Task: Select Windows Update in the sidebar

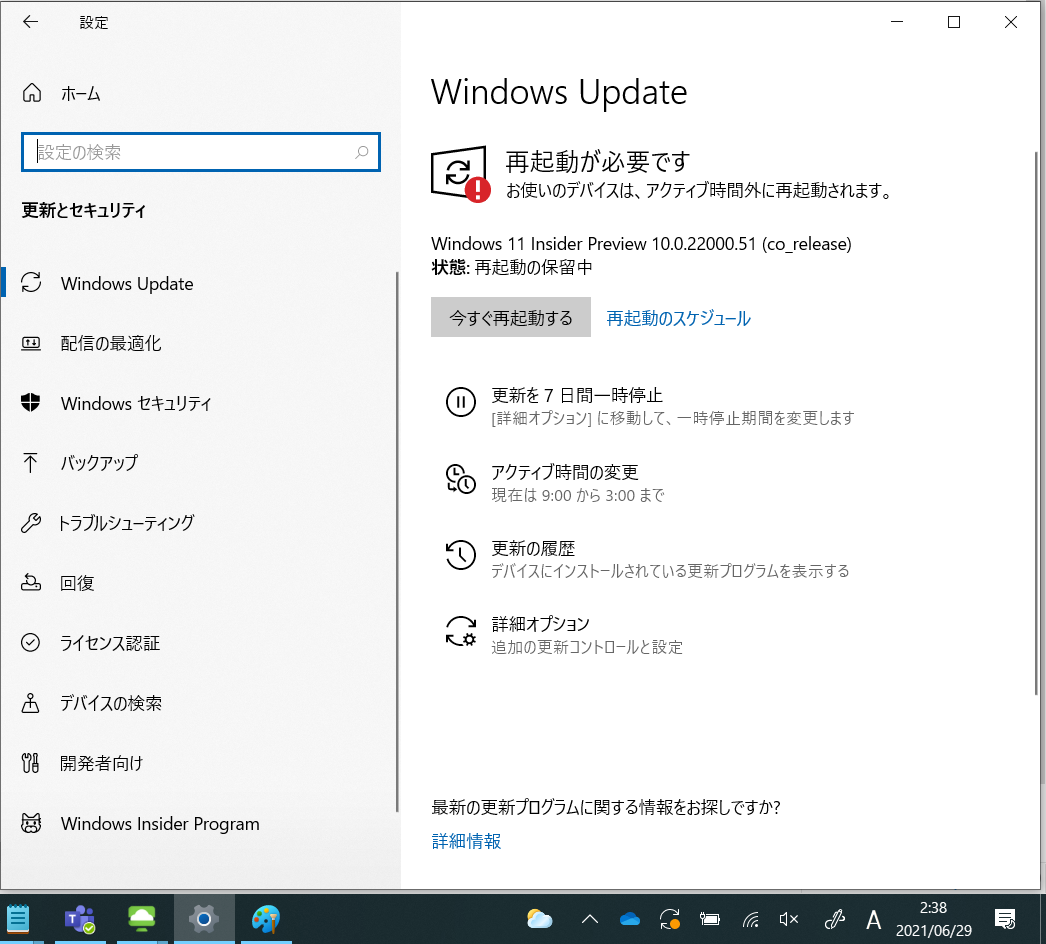Action: point(127,284)
